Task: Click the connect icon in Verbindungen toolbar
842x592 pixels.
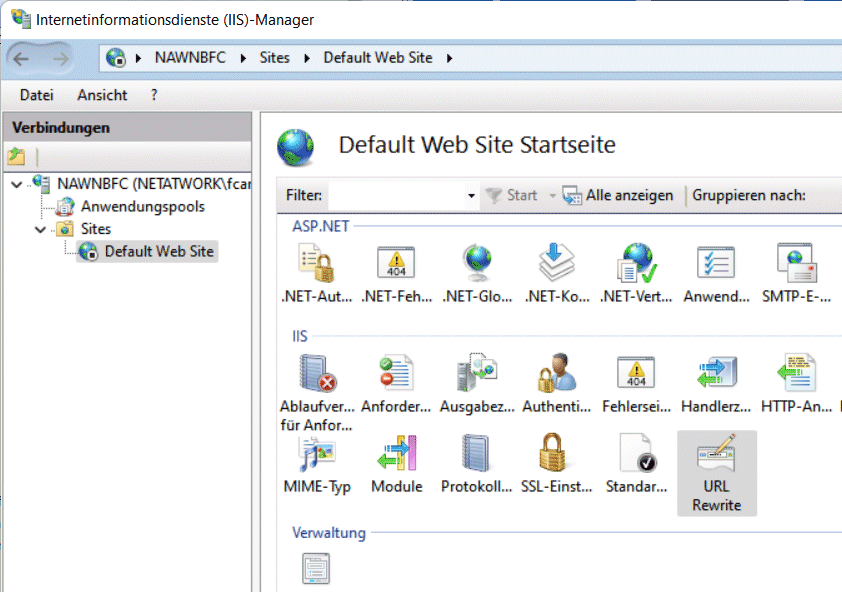Action: tap(16, 156)
